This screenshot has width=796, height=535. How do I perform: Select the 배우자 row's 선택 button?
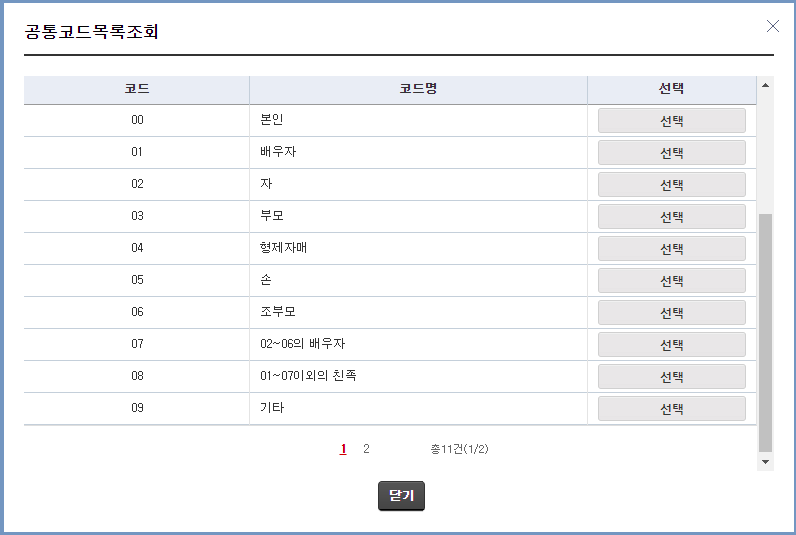[671, 152]
